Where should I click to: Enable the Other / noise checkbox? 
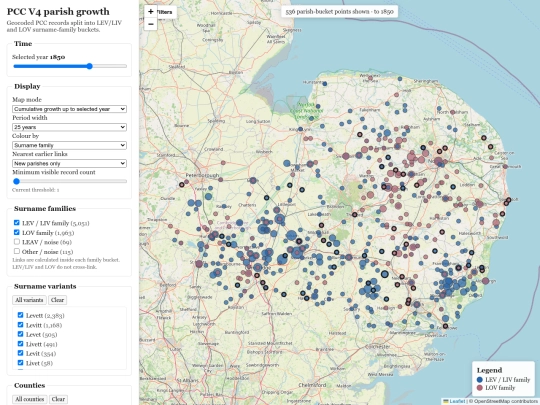coord(17,251)
